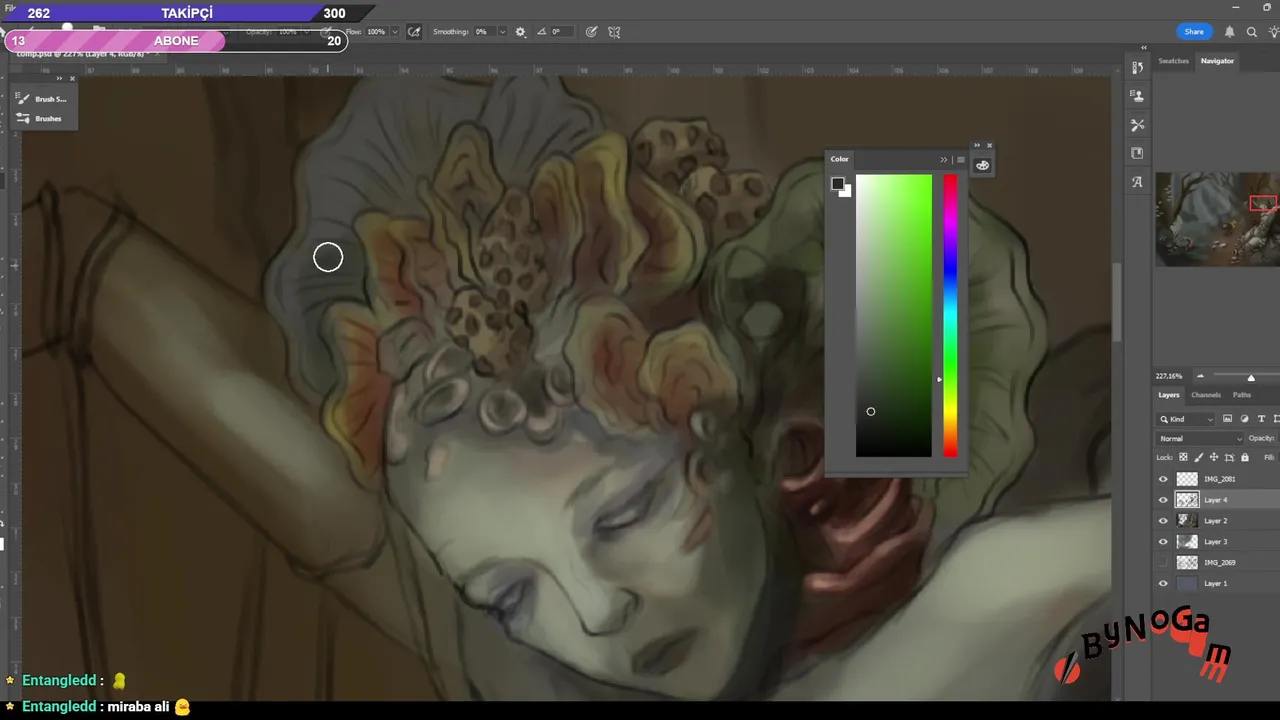This screenshot has height=720, width=1280.
Task: Click the Navigator zoom slider handle
Action: [x=1250, y=377]
